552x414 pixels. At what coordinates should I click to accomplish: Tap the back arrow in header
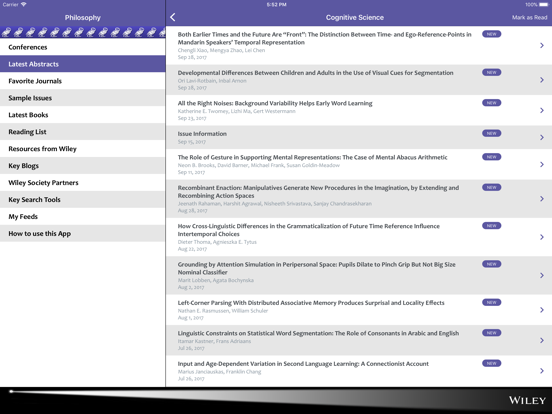(x=172, y=17)
